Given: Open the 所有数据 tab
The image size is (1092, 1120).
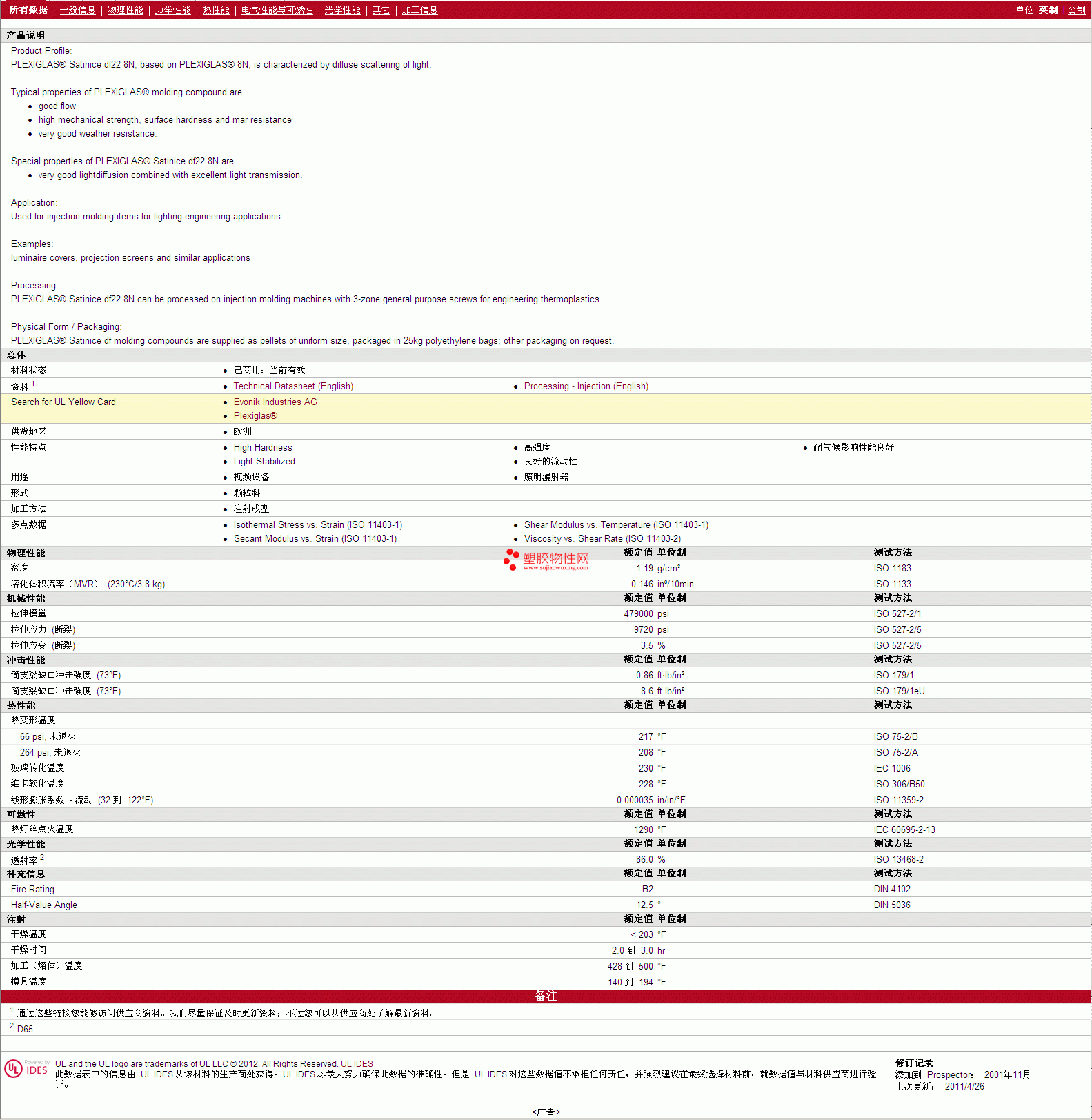Looking at the screenshot, I should [x=28, y=10].
